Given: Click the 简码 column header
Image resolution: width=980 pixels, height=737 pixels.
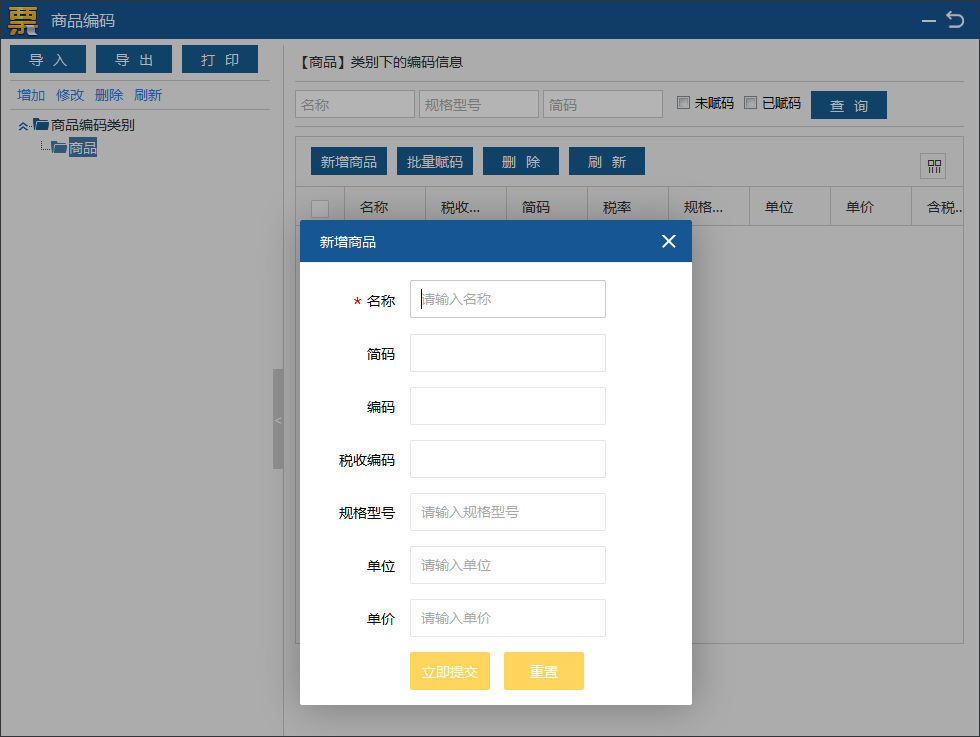Looking at the screenshot, I should coord(547,207).
